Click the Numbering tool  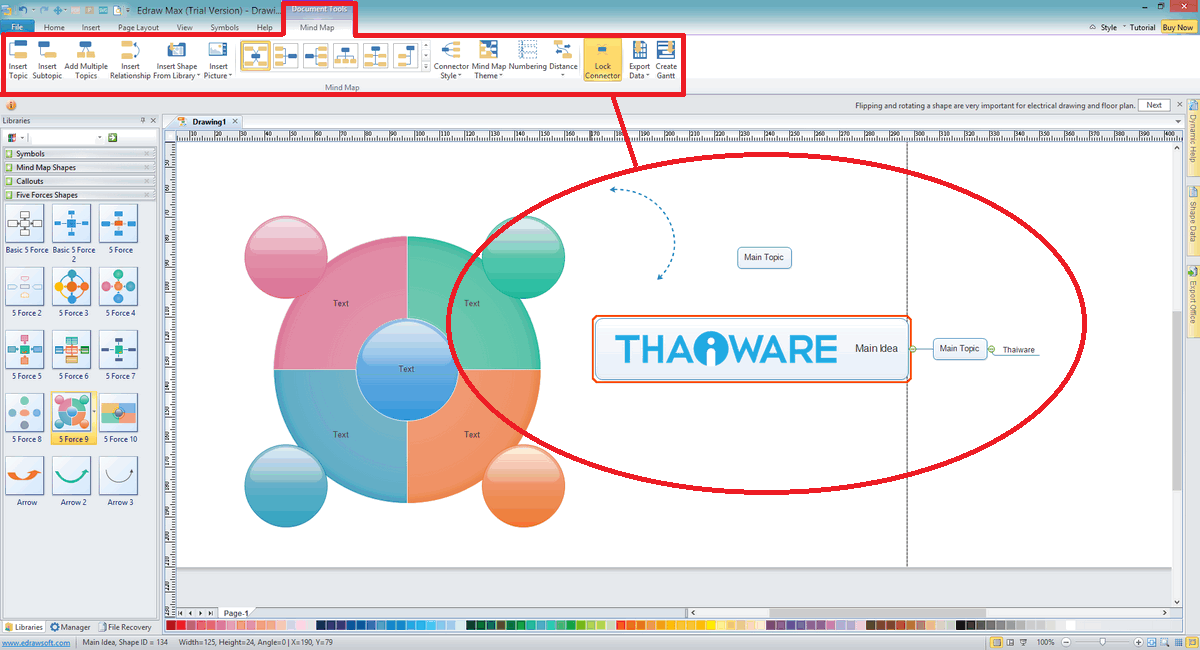pos(528,56)
